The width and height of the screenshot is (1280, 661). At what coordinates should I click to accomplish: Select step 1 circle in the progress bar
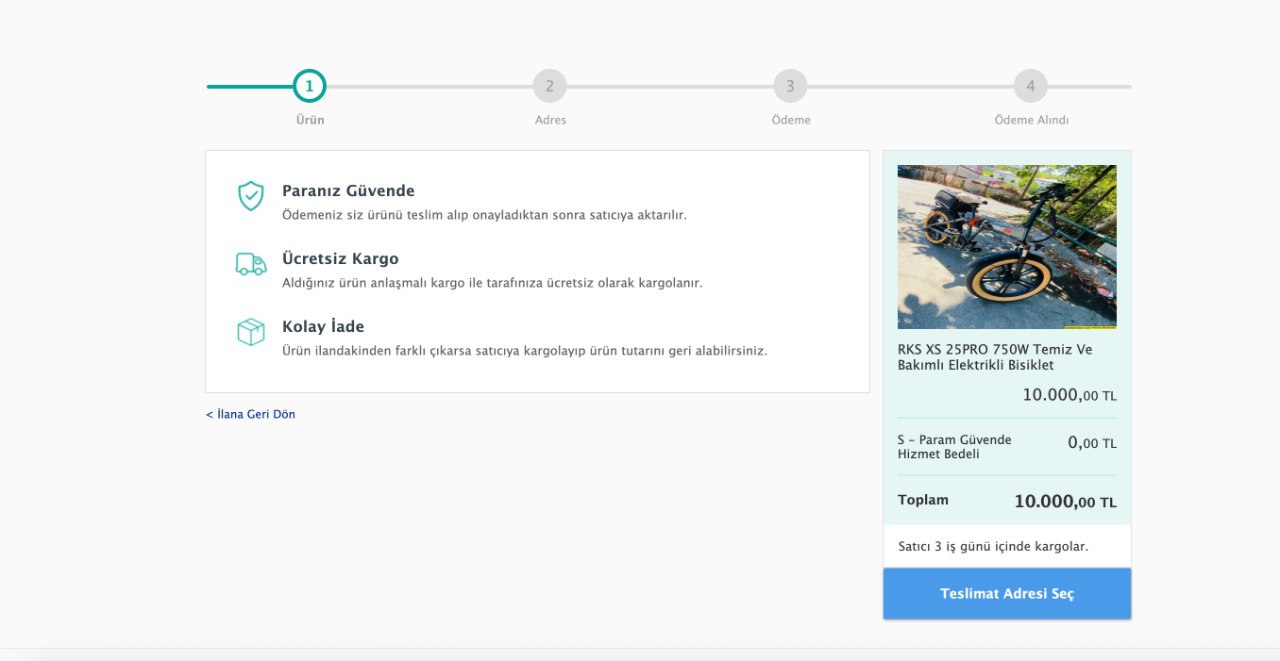click(309, 86)
